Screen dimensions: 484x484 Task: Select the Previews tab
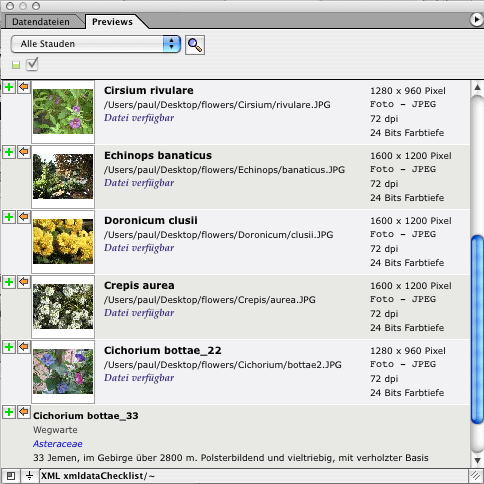112,22
